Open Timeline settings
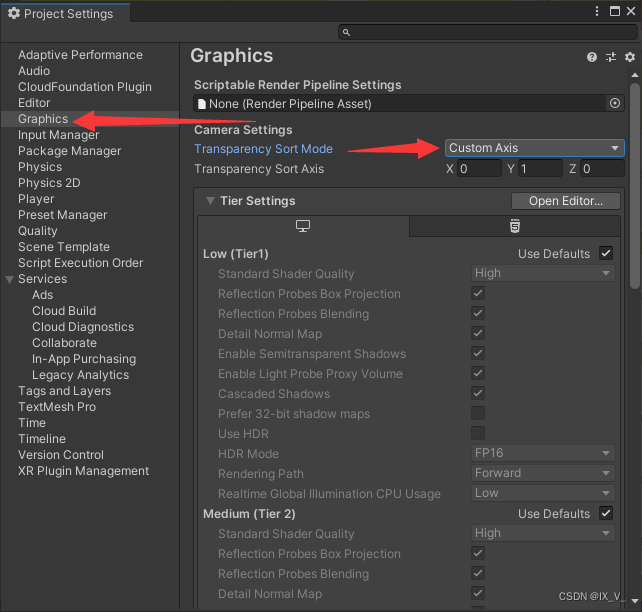 tap(42, 438)
